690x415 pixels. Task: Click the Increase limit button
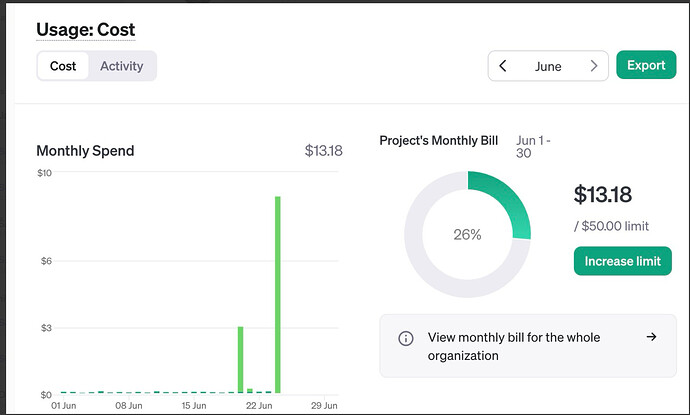click(x=622, y=261)
